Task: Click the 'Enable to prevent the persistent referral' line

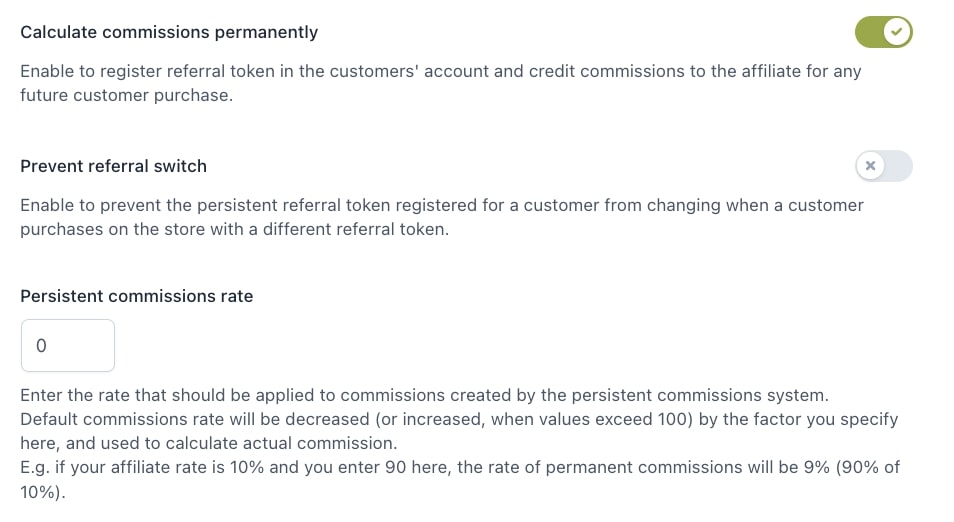Action: (442, 205)
